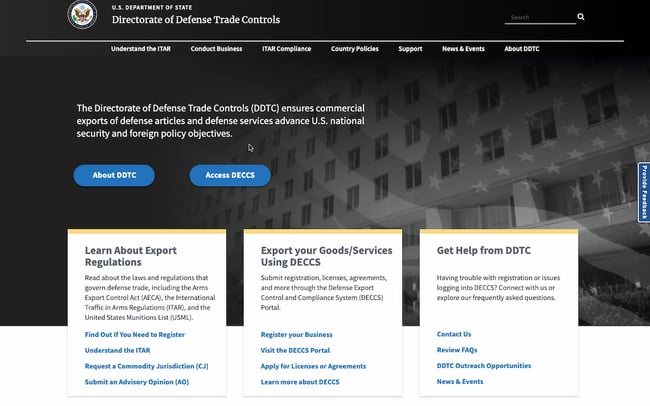This screenshot has height=406, width=650.
Task: Follow the Register your Business link
Action: pos(296,335)
